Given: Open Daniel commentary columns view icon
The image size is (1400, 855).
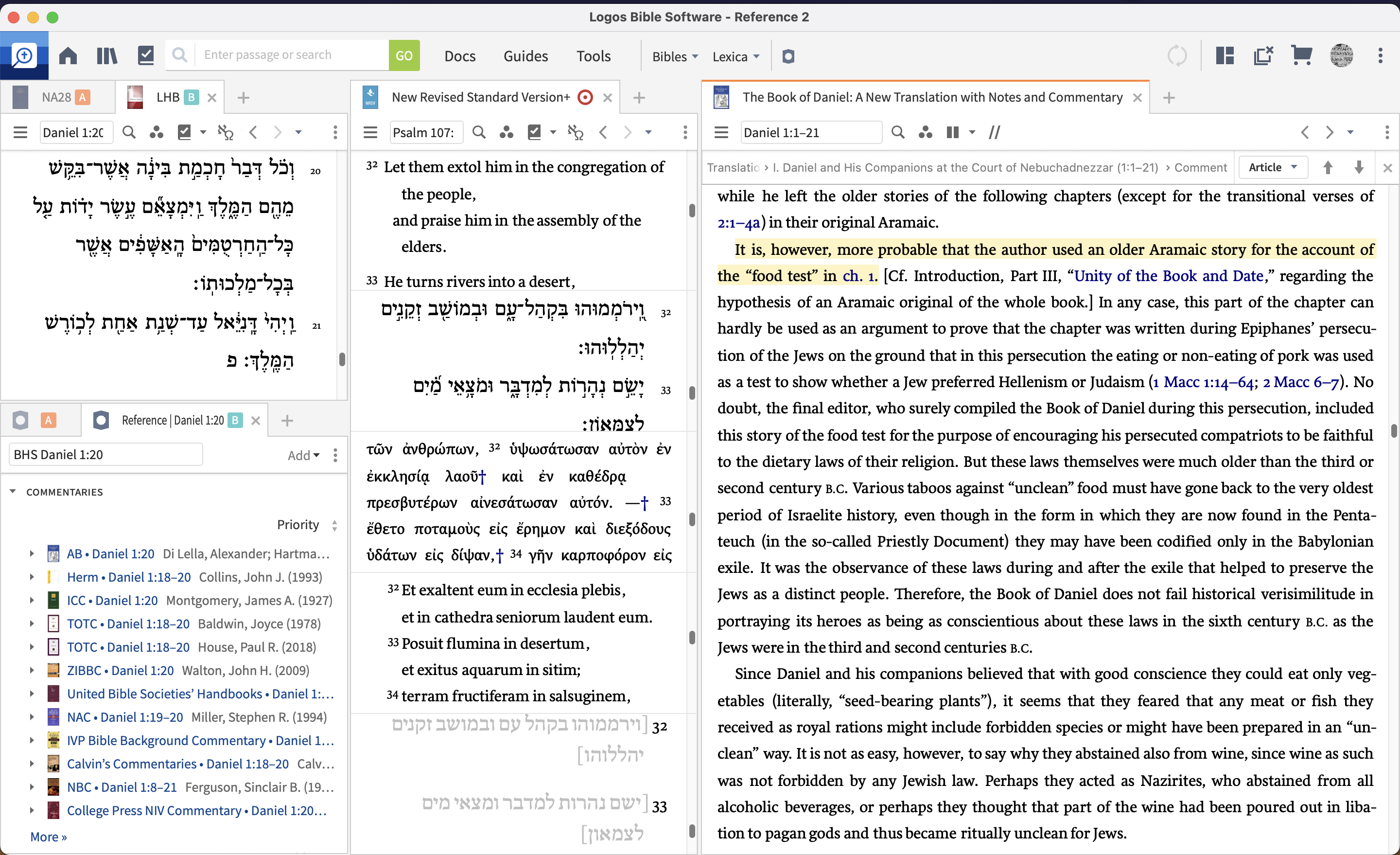Looking at the screenshot, I should [953, 132].
